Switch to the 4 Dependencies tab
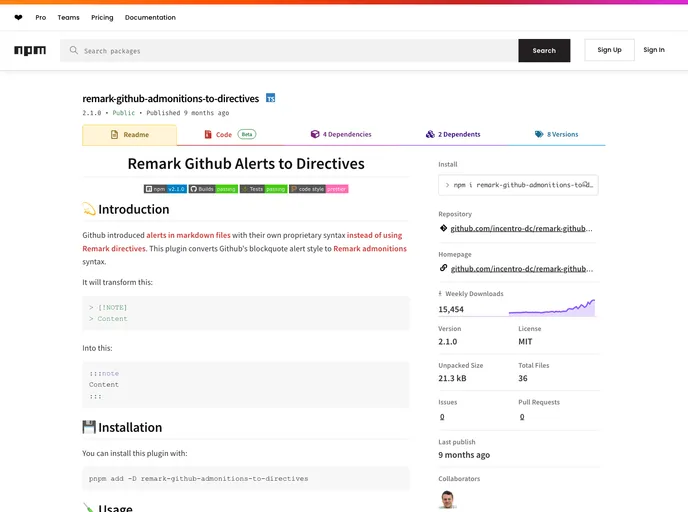 point(341,134)
